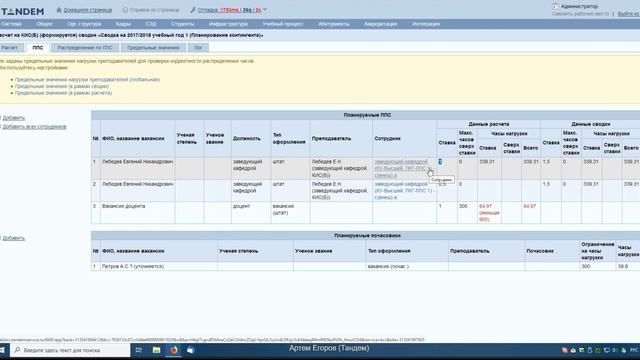Click the Выйти logout link
Image resolution: width=640 pixels, height=360 pixels.
pyautogui.click(x=628, y=14)
